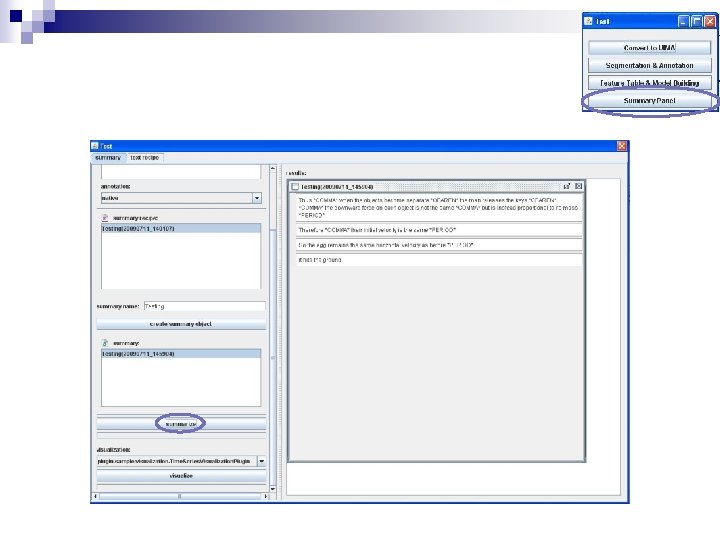Maximize the Testing results internal frame
The width and height of the screenshot is (720, 540).
567,186
